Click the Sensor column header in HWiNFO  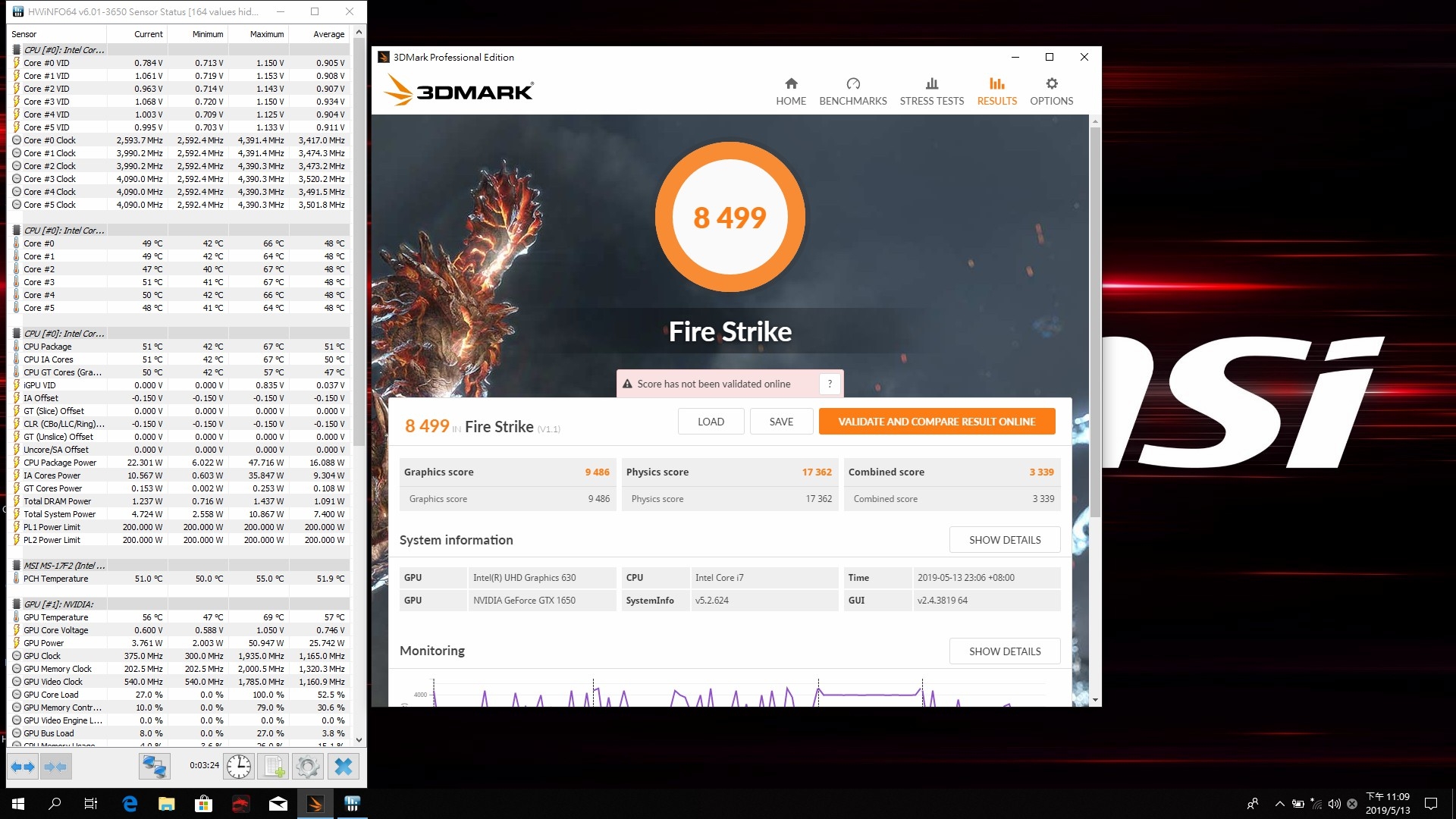tap(57, 34)
